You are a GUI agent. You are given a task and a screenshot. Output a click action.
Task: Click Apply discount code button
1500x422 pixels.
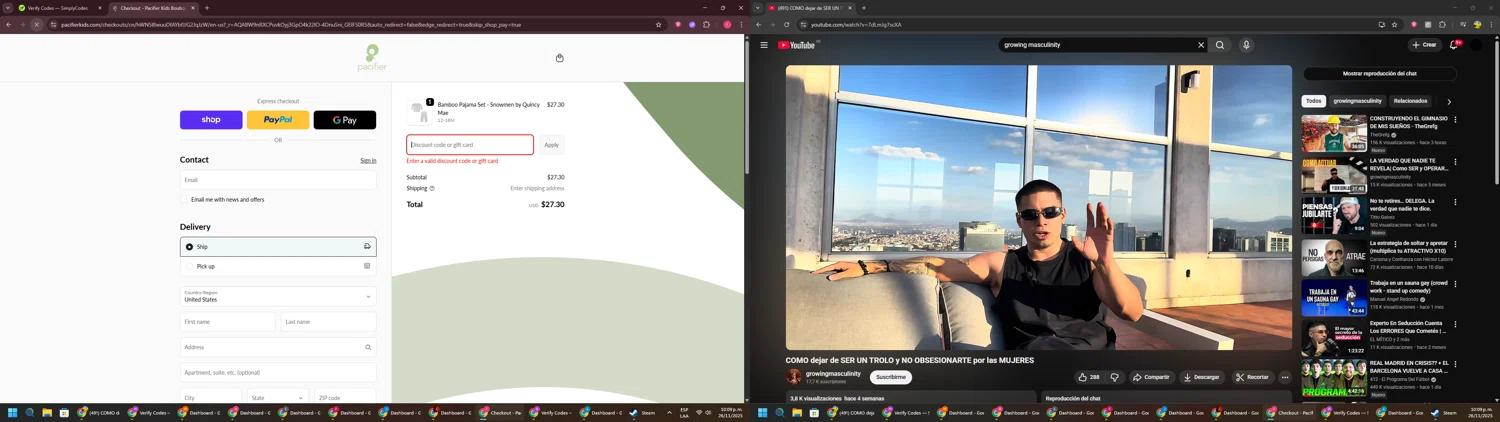pyautogui.click(x=551, y=145)
